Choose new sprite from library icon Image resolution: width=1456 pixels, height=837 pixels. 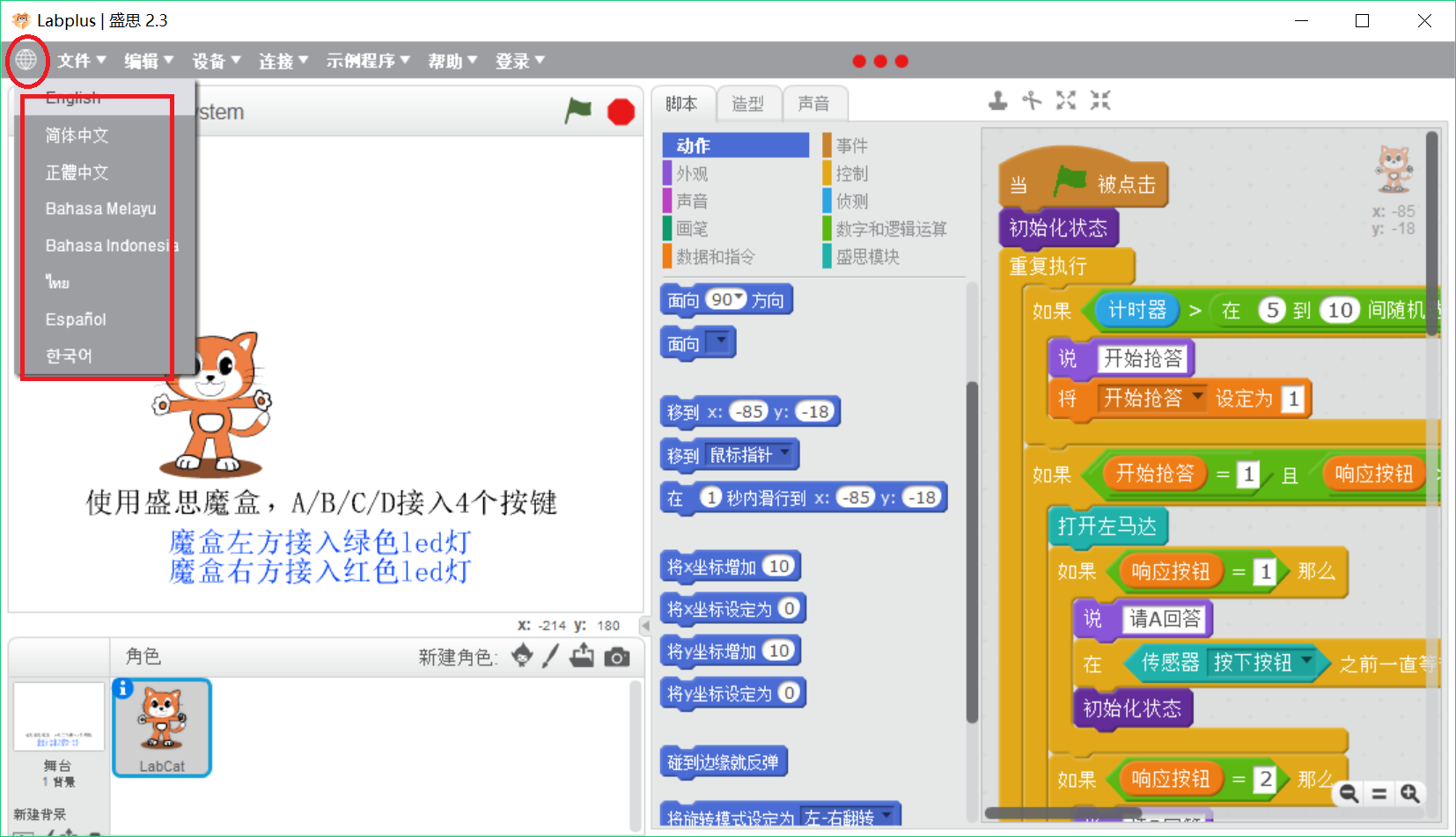[x=522, y=656]
